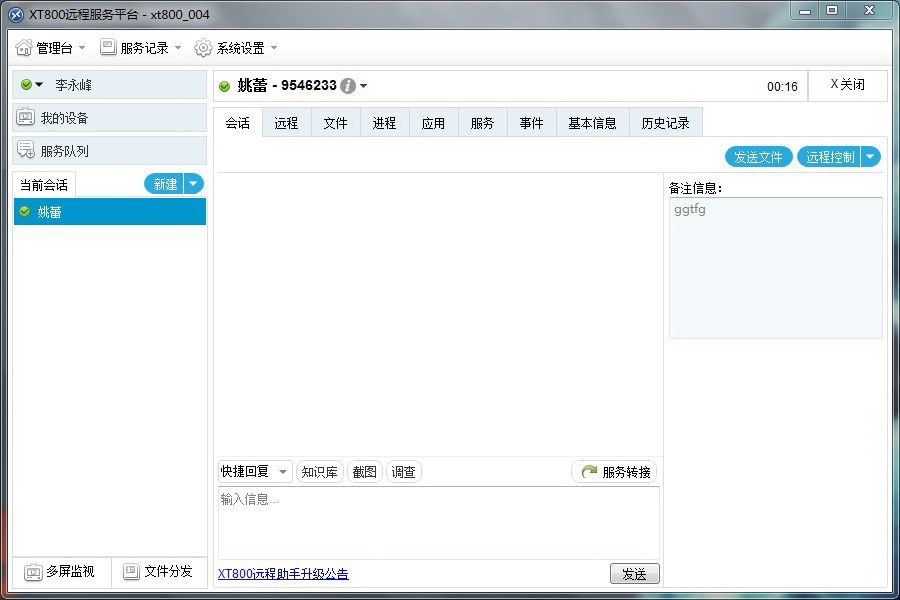The width and height of the screenshot is (900, 600).
Task: Click the 调查 button
Action: pos(404,471)
